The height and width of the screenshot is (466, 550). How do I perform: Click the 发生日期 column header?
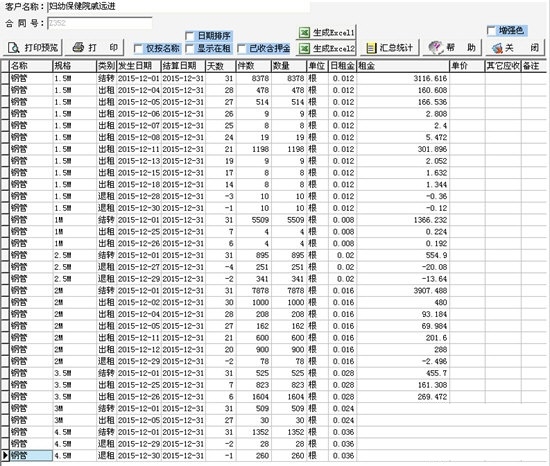pos(139,66)
